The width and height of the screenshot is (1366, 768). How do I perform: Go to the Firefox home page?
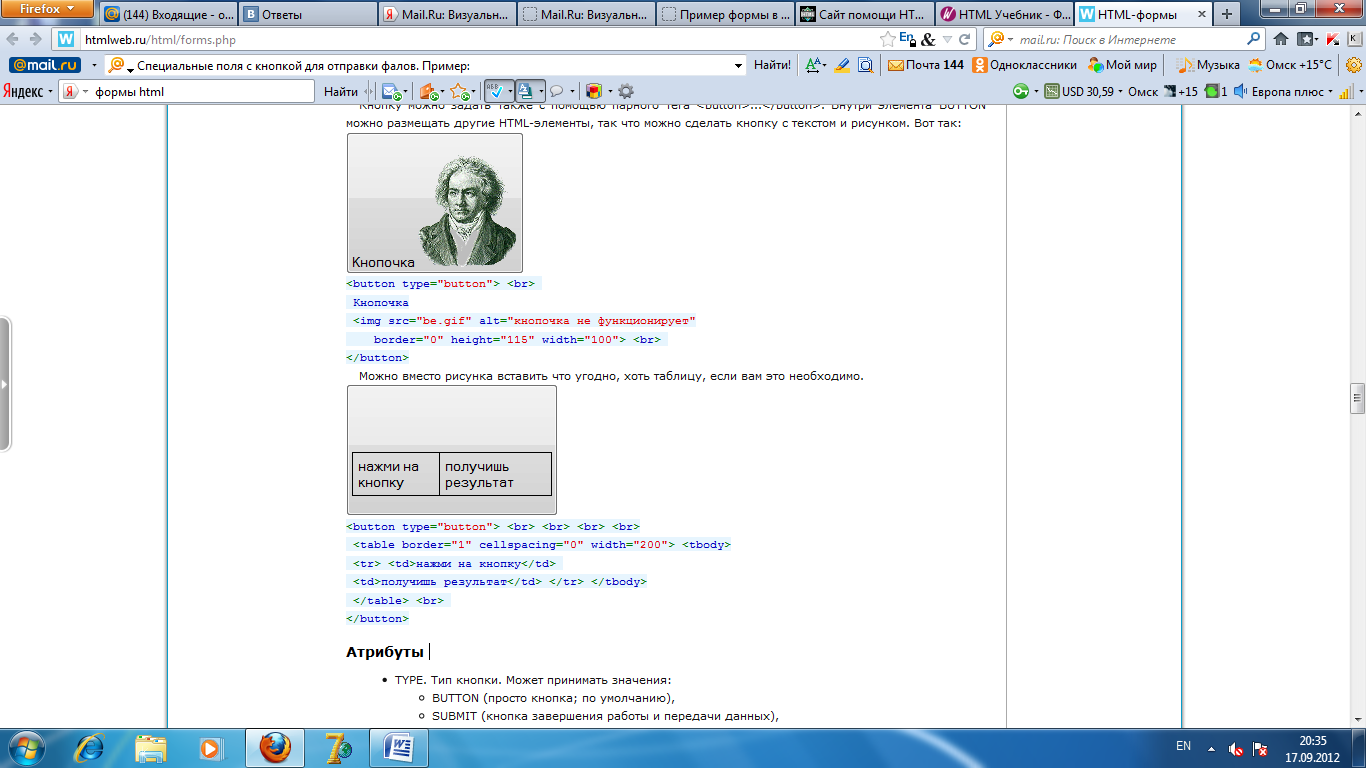tap(1281, 39)
